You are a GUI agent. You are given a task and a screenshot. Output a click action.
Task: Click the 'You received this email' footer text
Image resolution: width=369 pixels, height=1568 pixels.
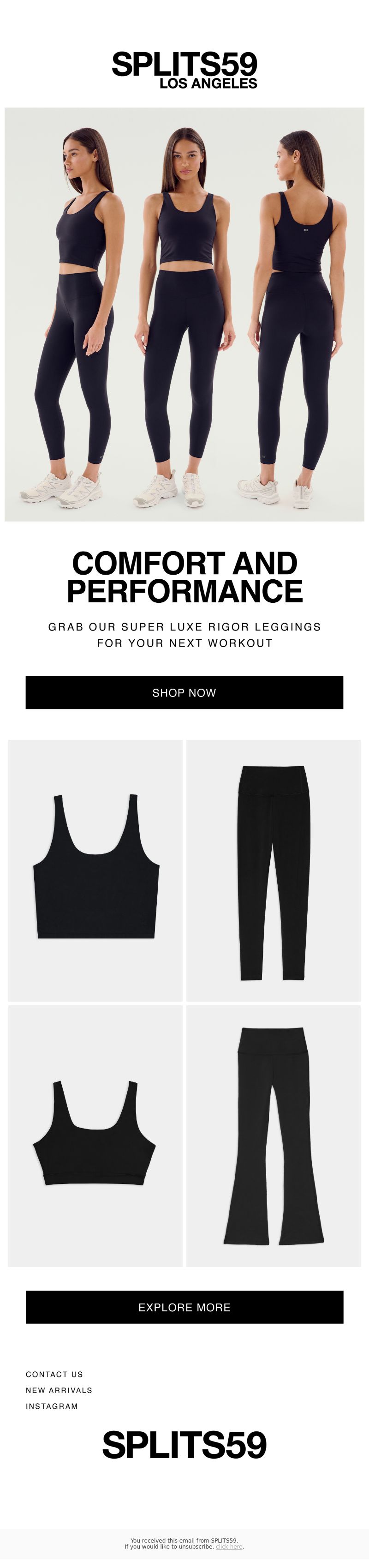point(184,1541)
